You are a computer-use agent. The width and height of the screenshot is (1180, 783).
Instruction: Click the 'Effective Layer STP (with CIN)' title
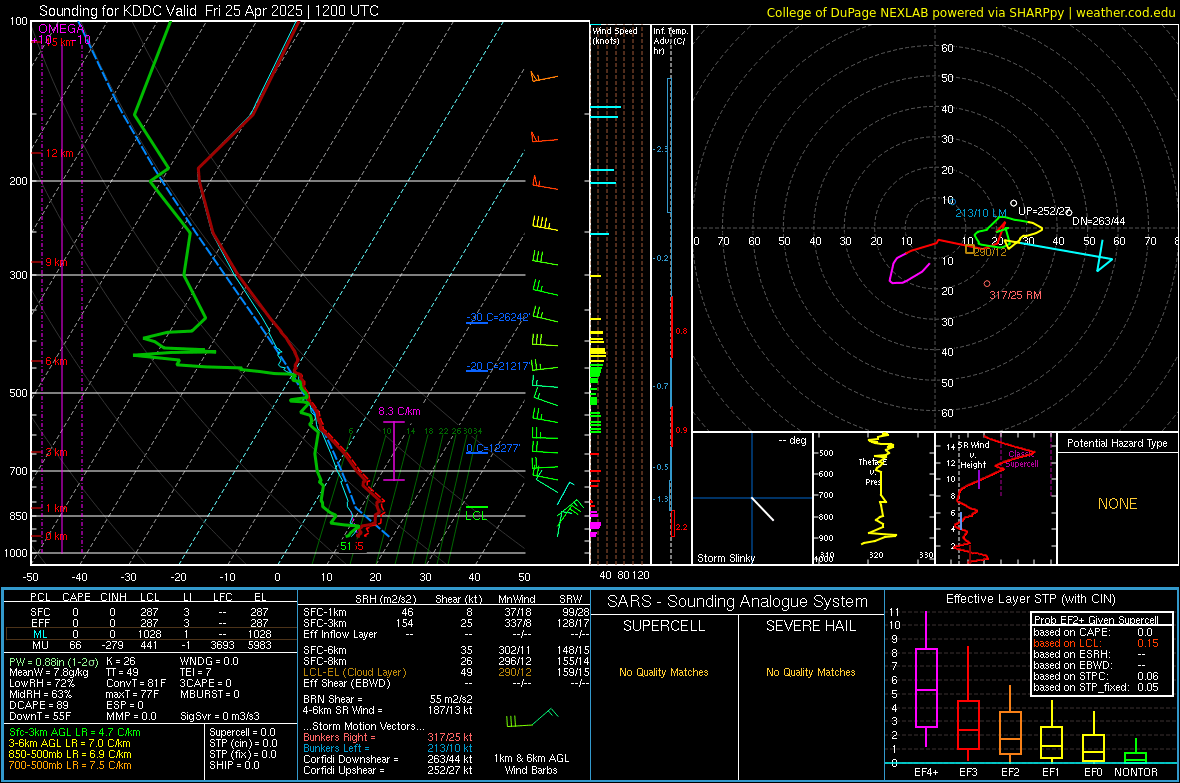(1030, 599)
